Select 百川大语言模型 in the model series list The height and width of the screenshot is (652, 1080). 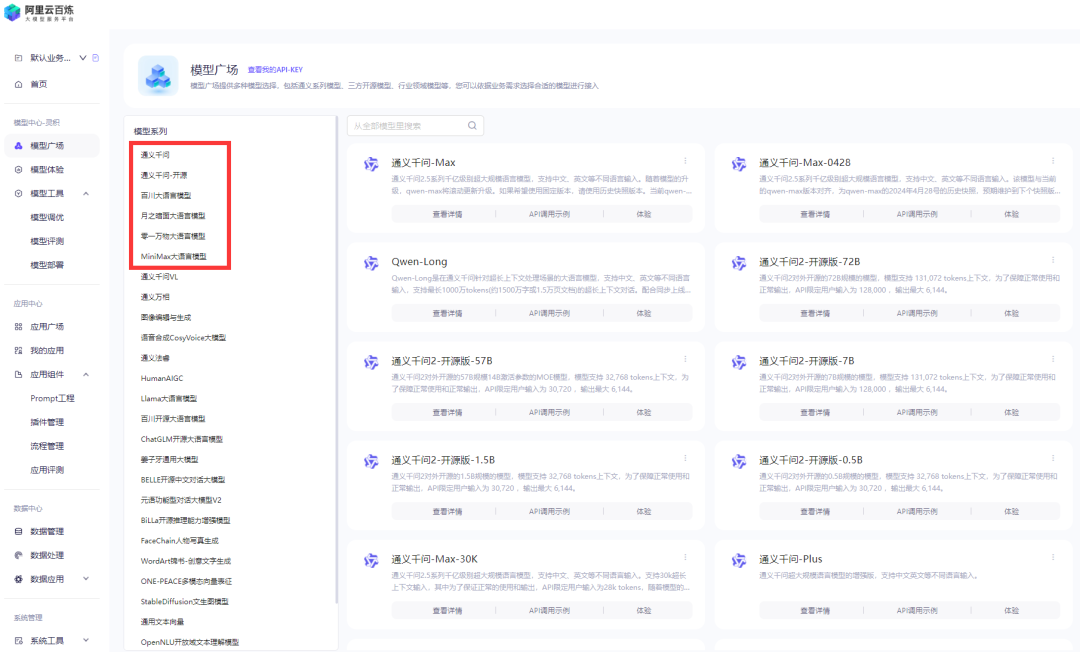[x=166, y=196]
